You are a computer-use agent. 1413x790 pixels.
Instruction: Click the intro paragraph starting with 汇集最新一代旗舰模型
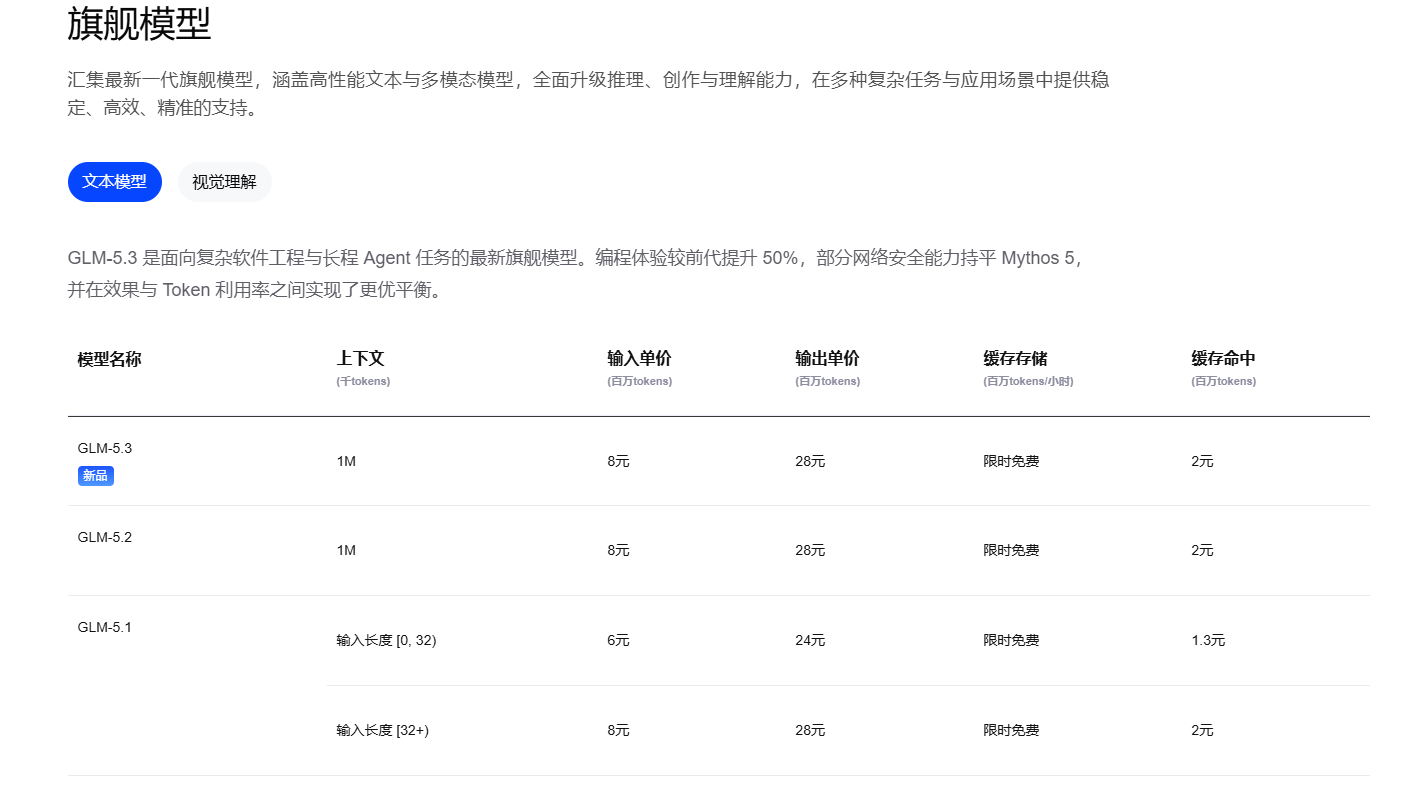[588, 93]
